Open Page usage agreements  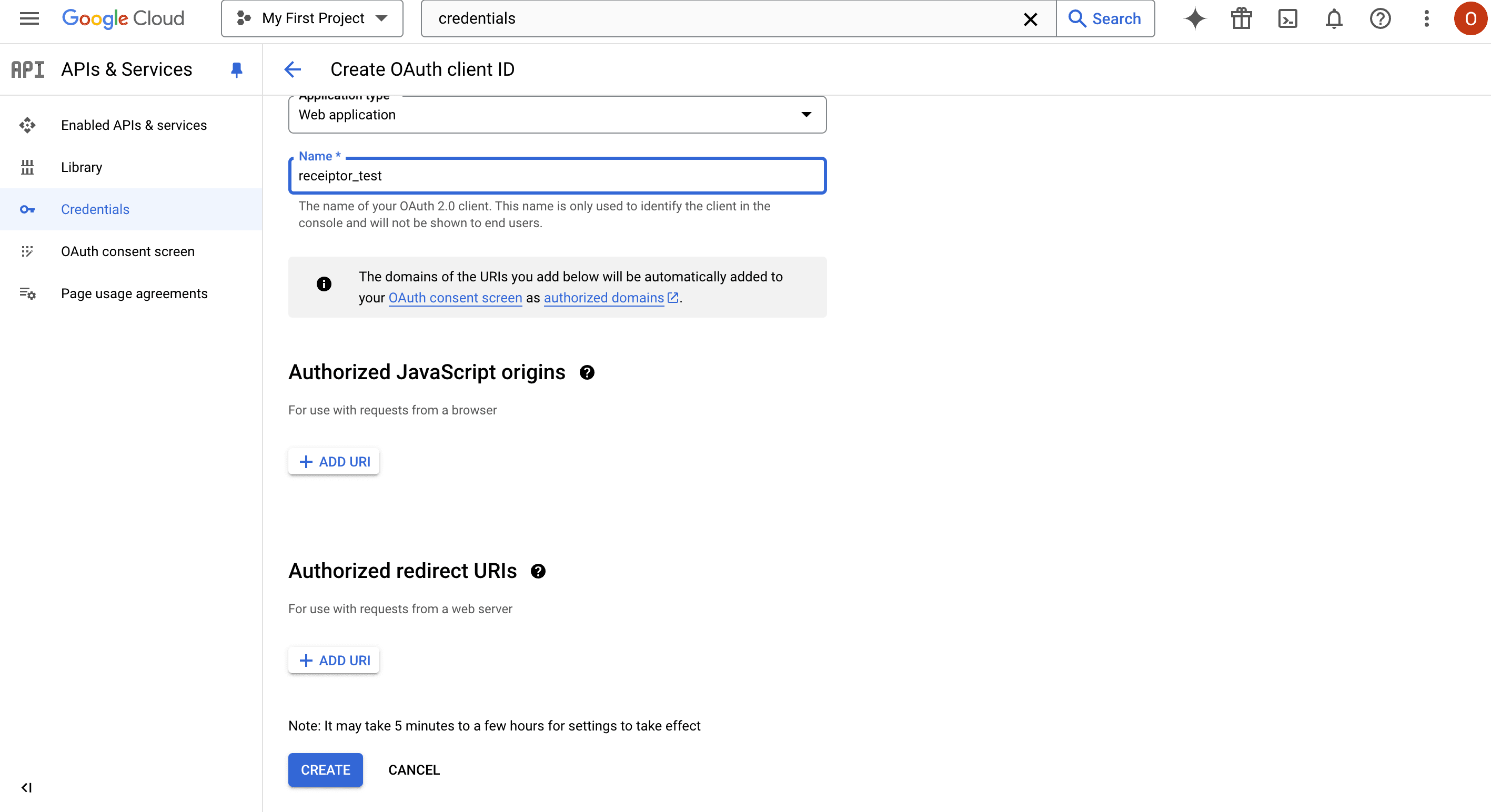[x=131, y=293]
